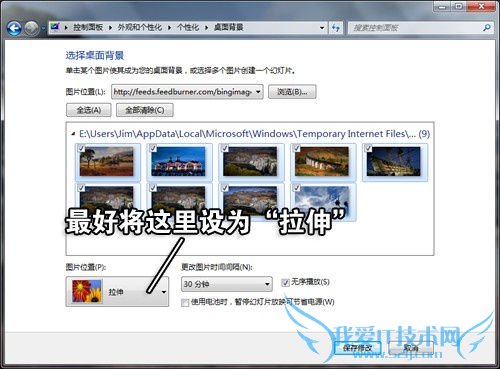Select 个性化 in the breadcrumb
Image resolution: width=500 pixels, height=369 pixels.
coord(188,27)
